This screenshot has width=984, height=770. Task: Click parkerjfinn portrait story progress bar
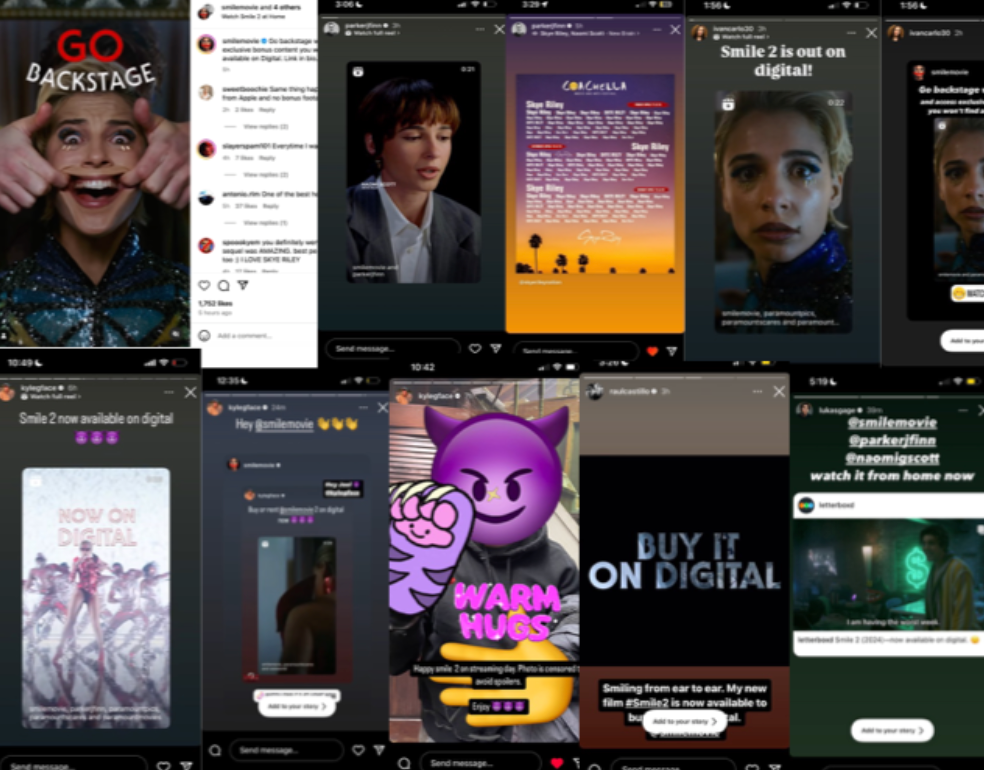tap(411, 18)
